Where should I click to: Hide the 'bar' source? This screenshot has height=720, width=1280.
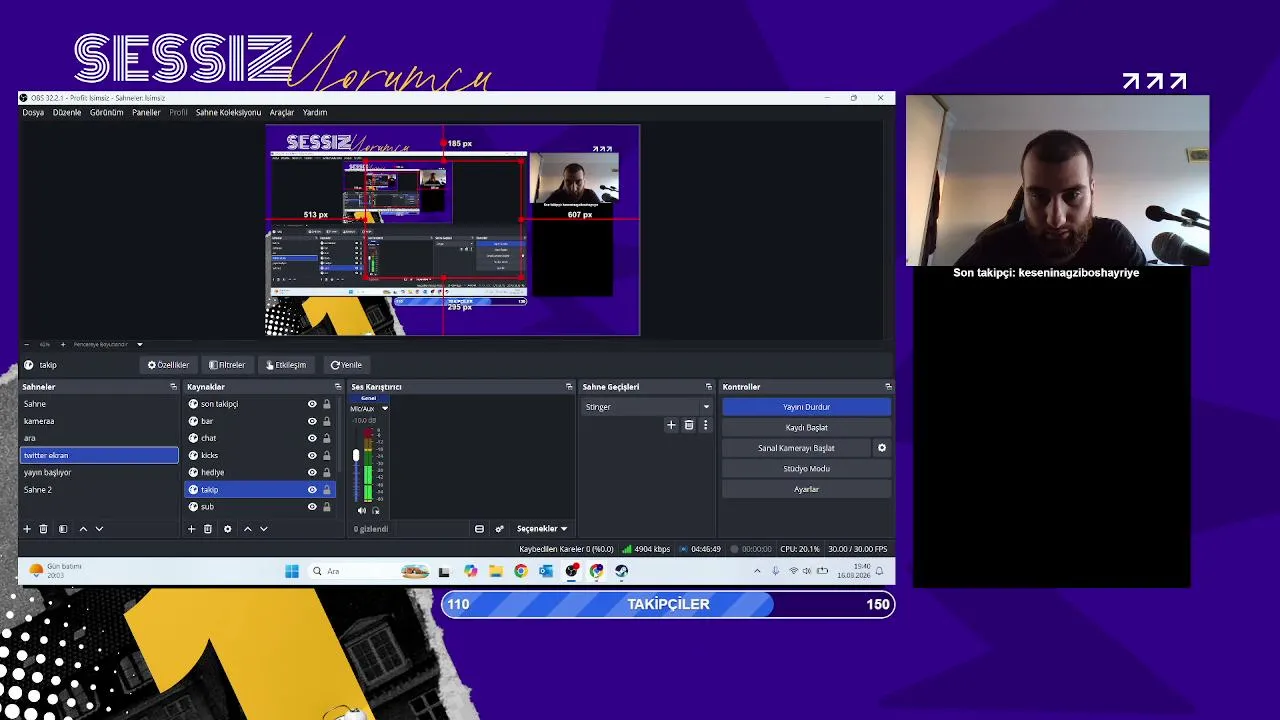pyautogui.click(x=312, y=421)
